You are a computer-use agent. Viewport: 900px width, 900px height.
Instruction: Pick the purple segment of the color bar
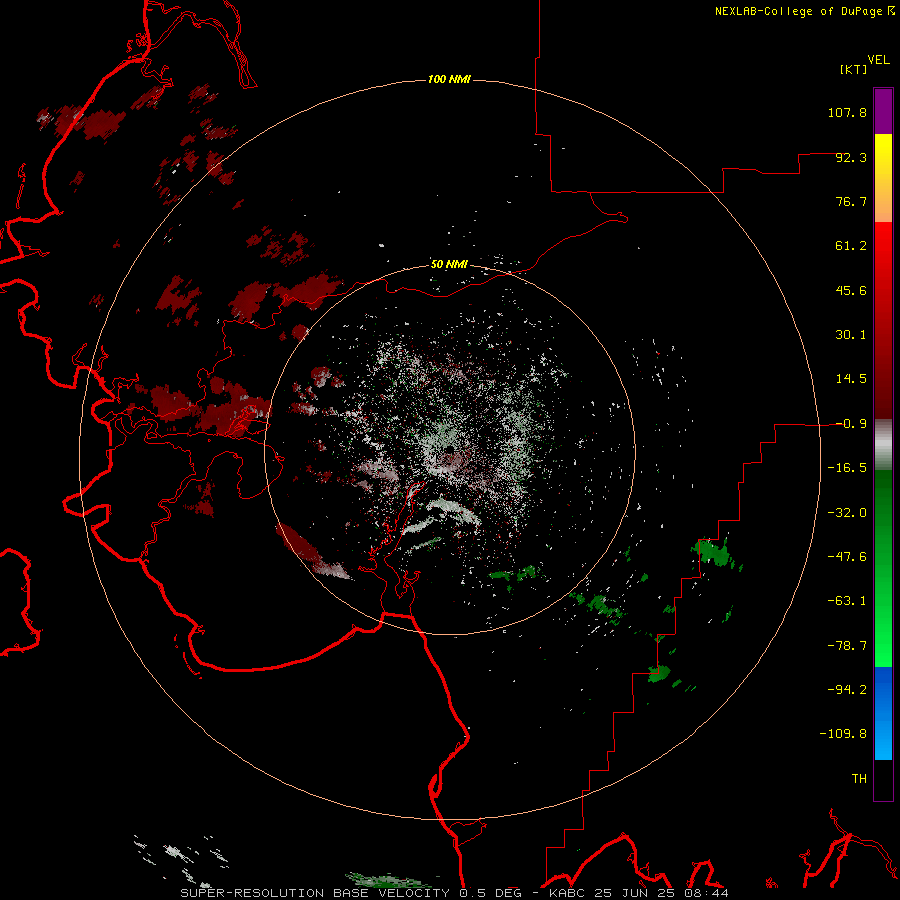pyautogui.click(x=883, y=111)
